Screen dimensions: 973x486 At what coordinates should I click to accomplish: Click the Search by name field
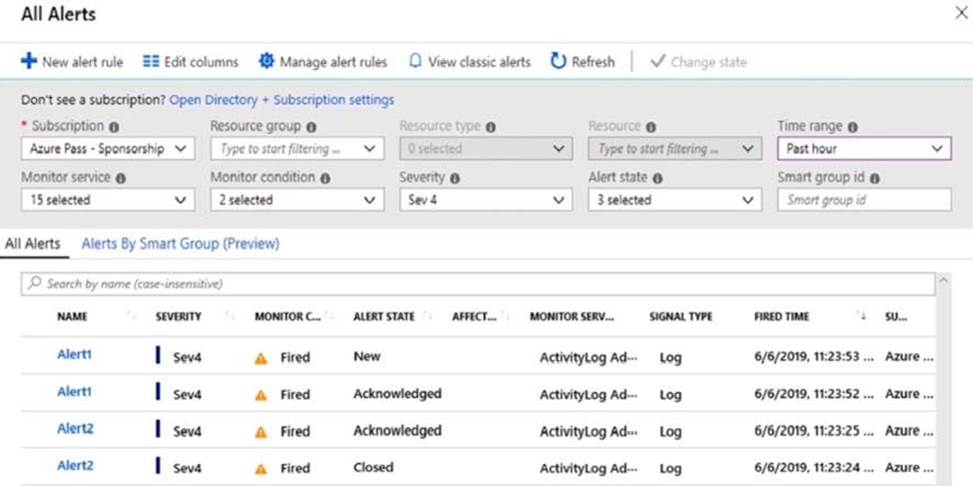(480, 284)
